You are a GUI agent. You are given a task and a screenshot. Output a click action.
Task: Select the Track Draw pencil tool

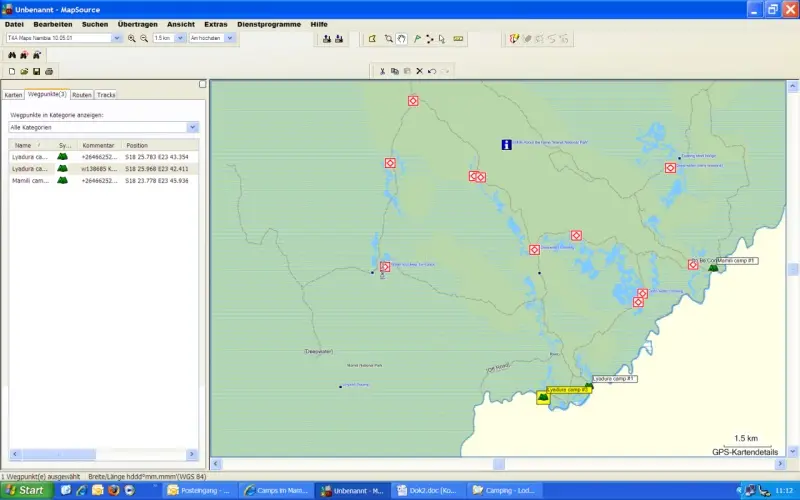514,39
